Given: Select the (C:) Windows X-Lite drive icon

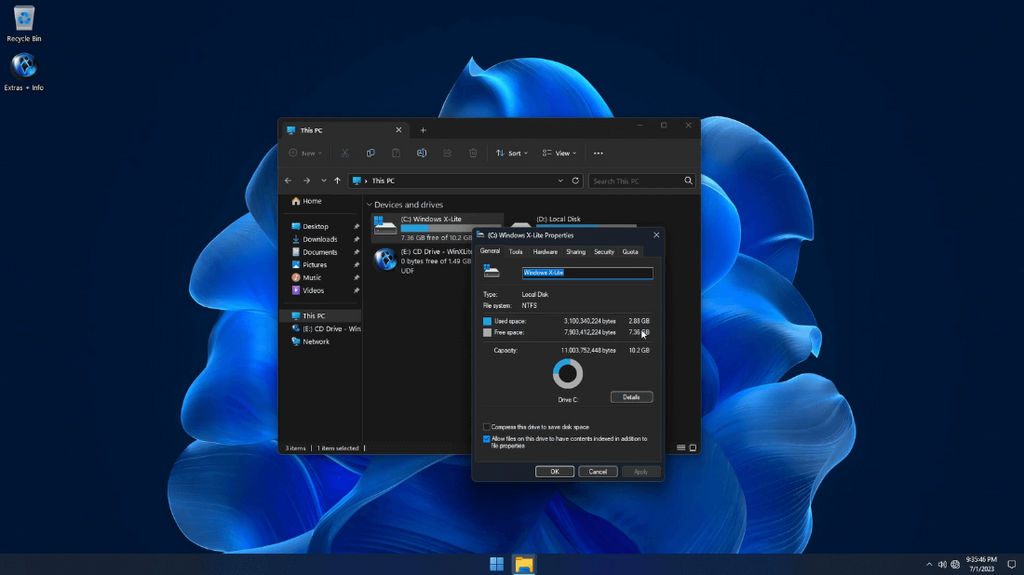Looking at the screenshot, I should [x=385, y=225].
